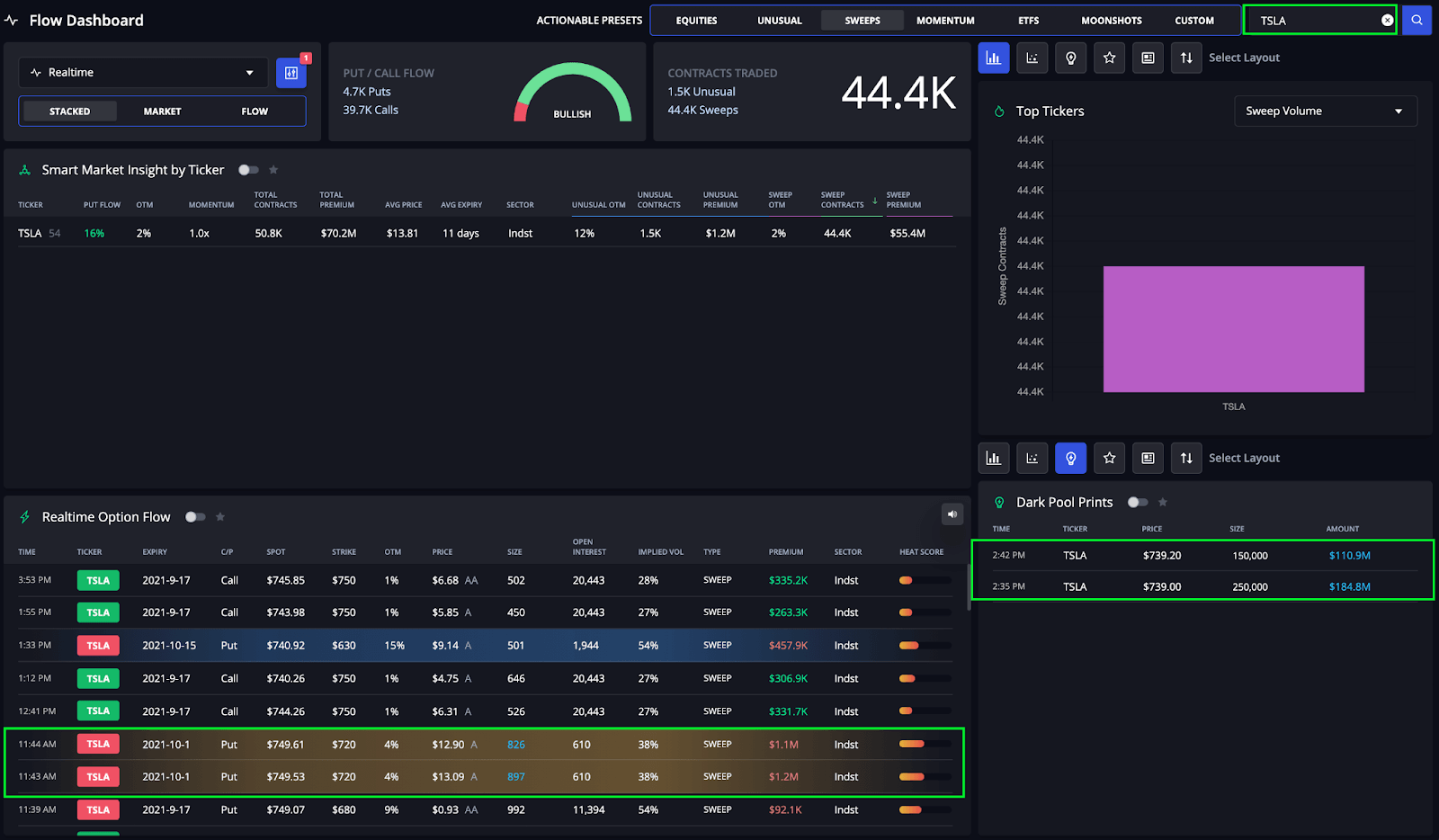Click the Dark Pool Prints bulb icon
The image size is (1439, 840).
(999, 503)
